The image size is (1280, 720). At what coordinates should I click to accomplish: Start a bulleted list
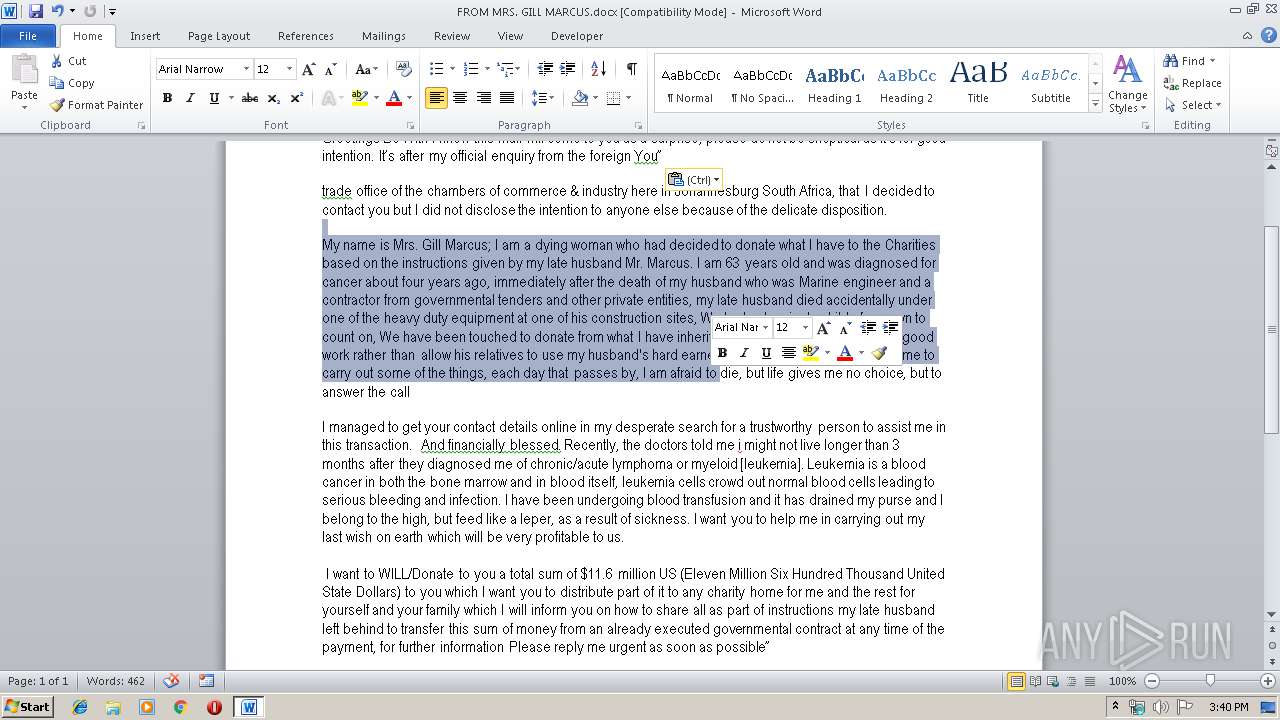(x=436, y=69)
